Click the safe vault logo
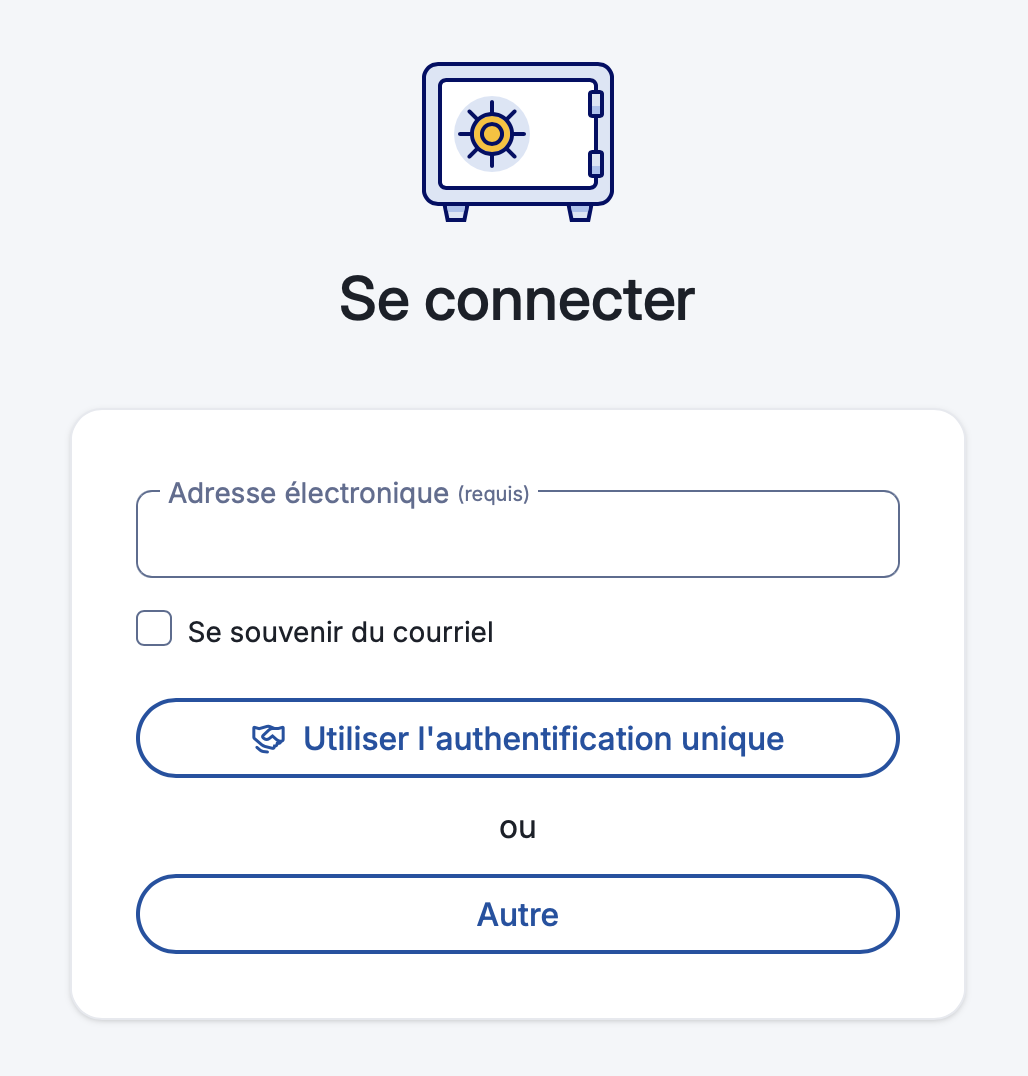Viewport: 1028px width, 1076px height. pos(517,140)
